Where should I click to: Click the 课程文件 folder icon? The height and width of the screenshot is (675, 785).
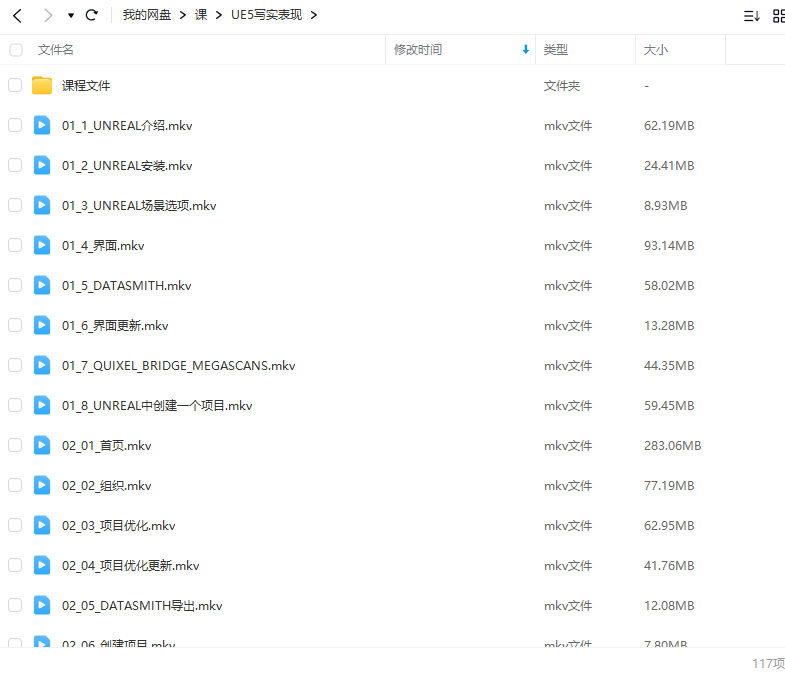(42, 86)
